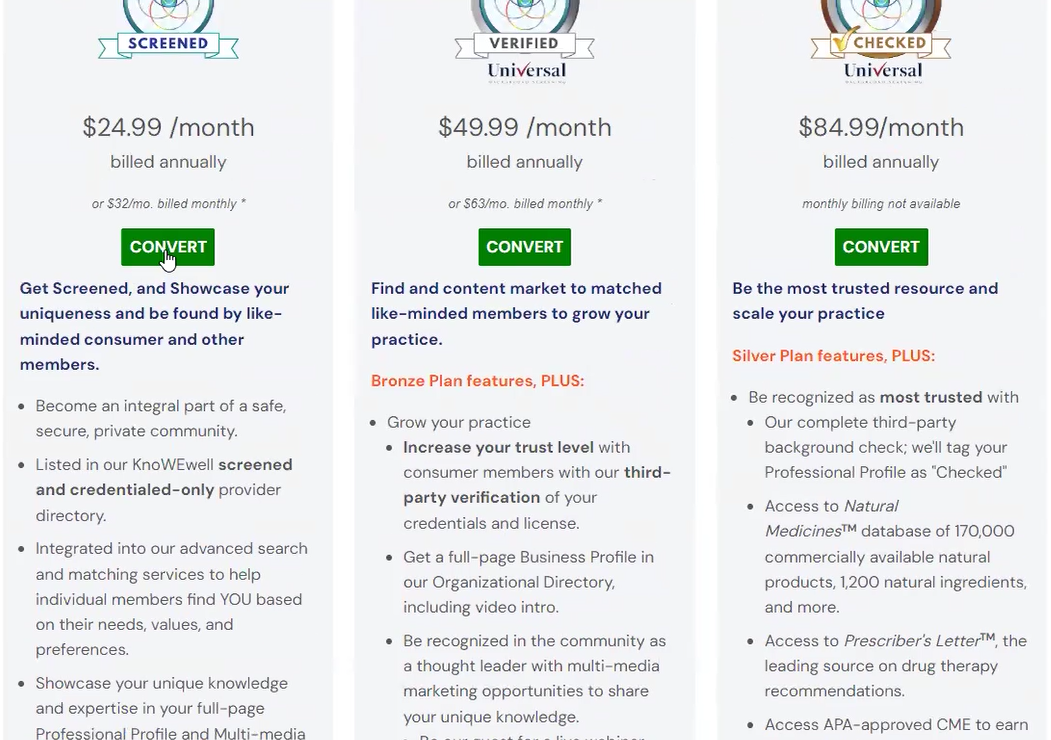Click the 'or $32/mo. billed monthly' note

coord(168,204)
